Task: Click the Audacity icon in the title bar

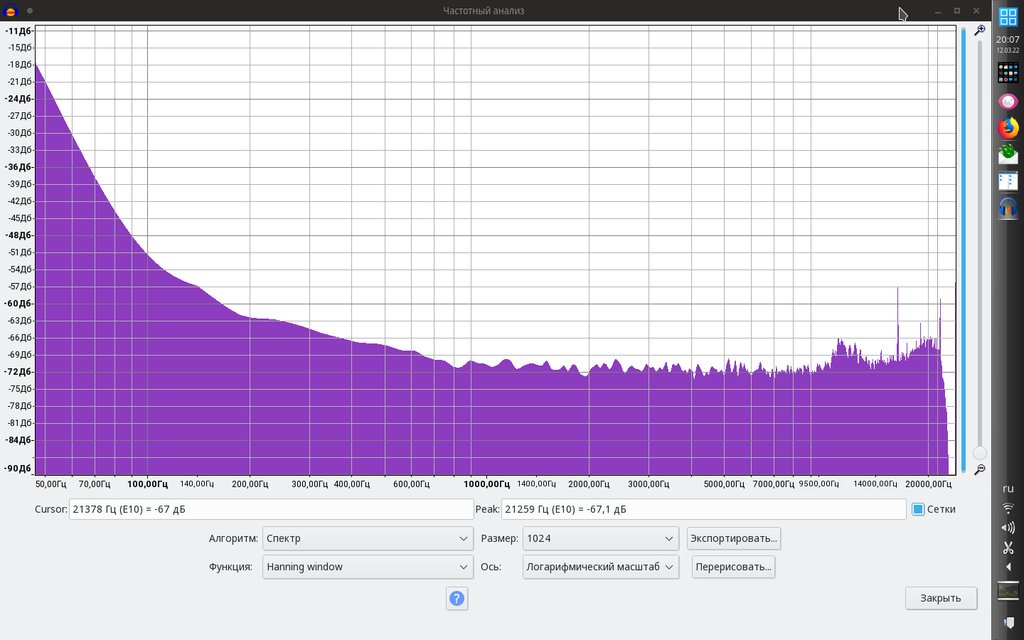Action: (x=11, y=10)
